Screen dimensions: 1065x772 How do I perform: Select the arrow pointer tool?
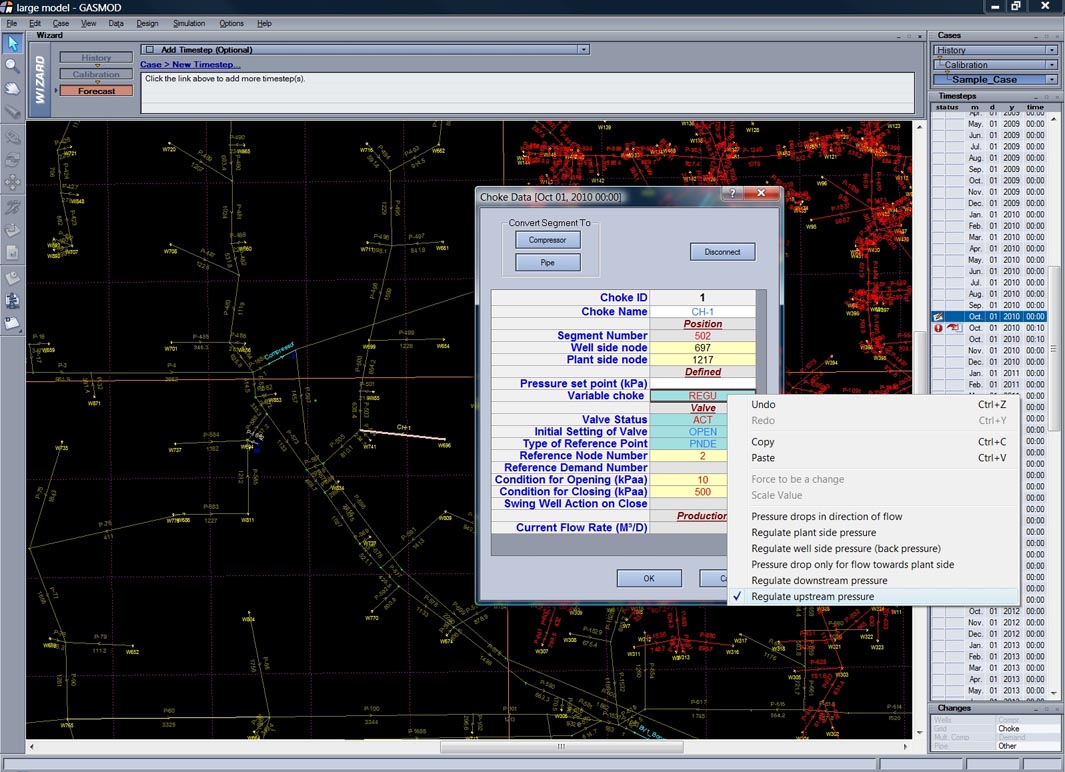click(x=13, y=44)
